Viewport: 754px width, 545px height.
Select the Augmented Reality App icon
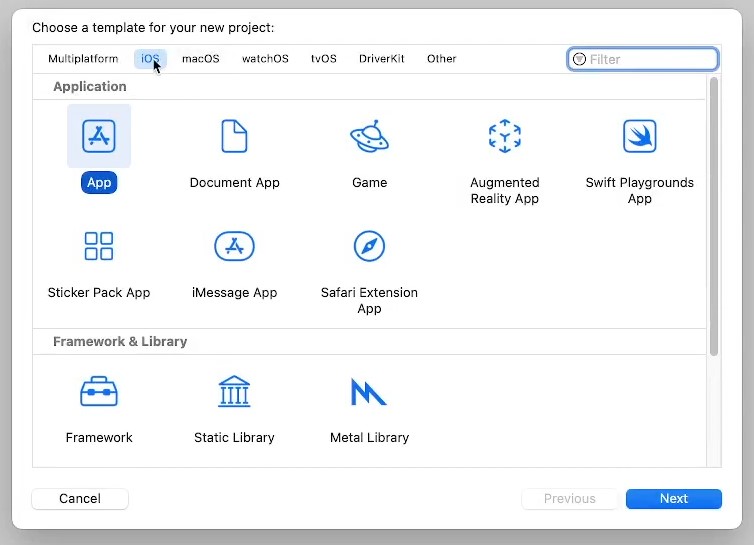pyautogui.click(x=504, y=136)
